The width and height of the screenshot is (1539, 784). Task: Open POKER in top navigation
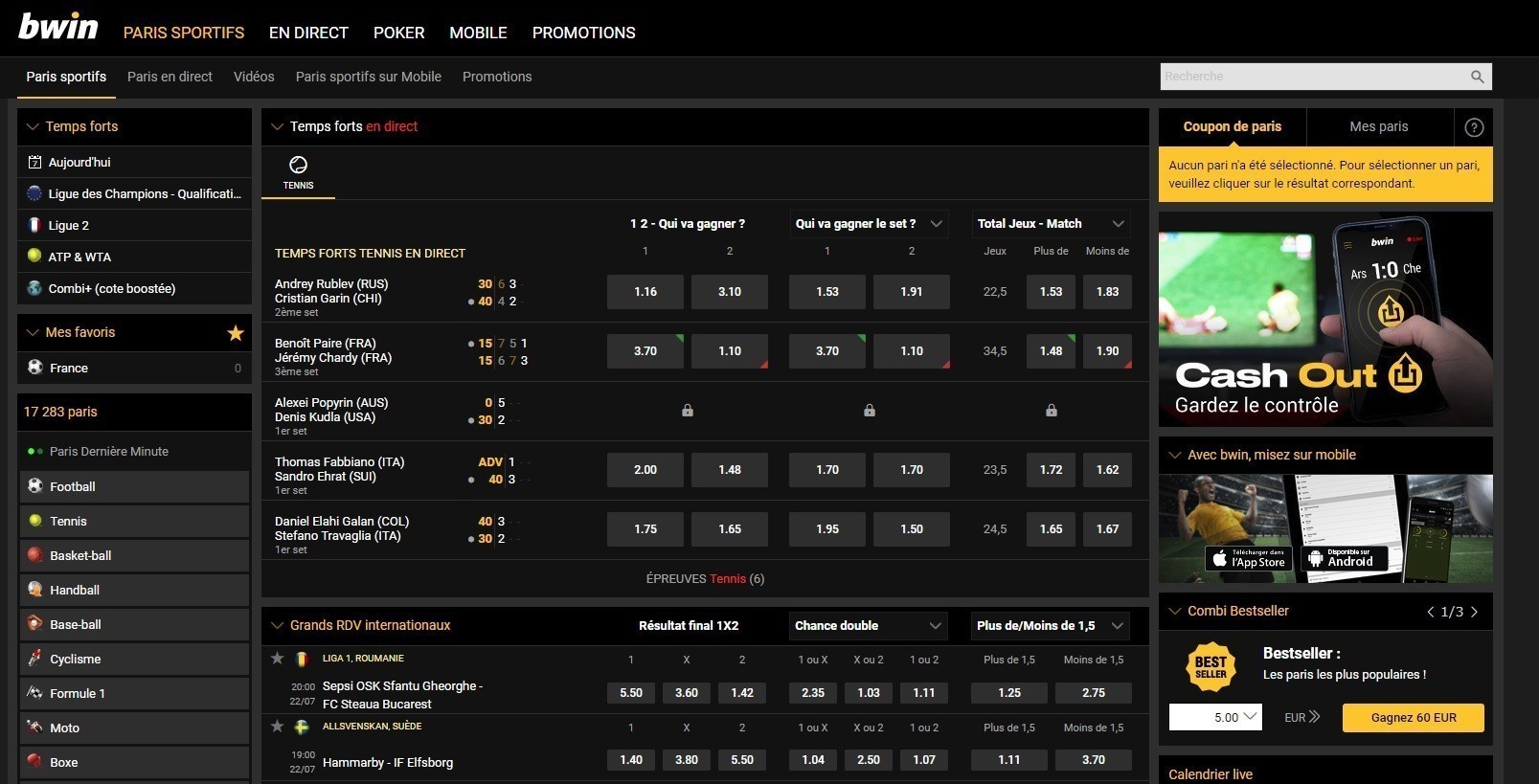click(x=398, y=33)
